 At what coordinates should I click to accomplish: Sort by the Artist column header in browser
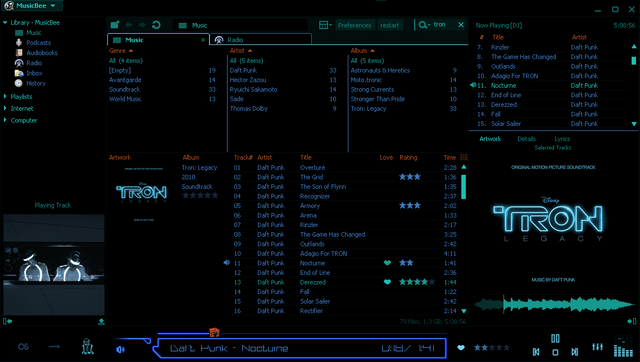[x=241, y=51]
